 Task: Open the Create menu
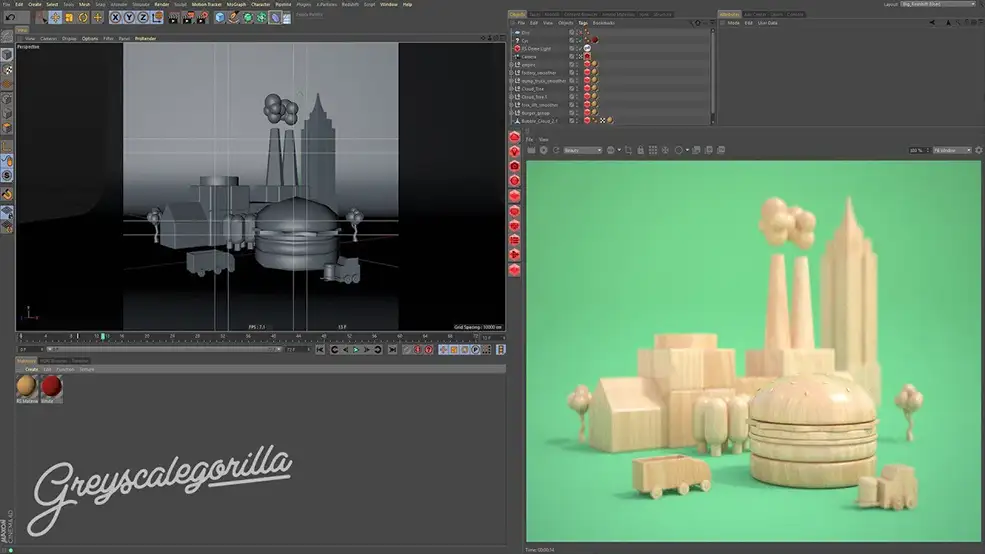tap(35, 4)
